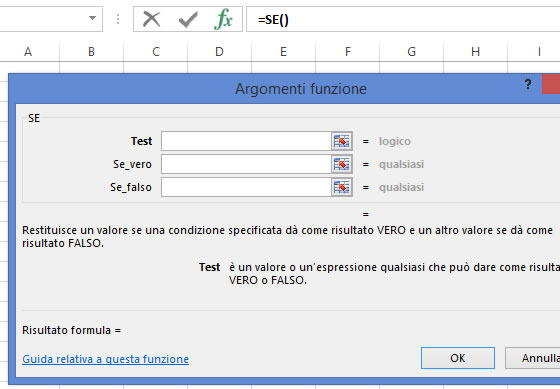Collapse dialog using Test range selector icon
This screenshot has width=560, height=389.
pyautogui.click(x=342, y=141)
